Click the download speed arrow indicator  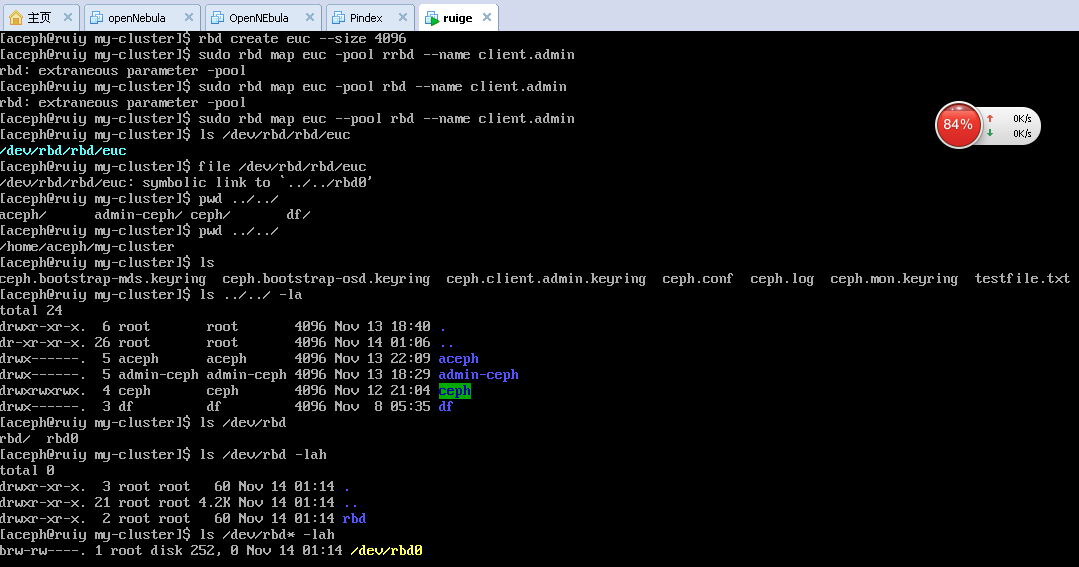point(990,133)
